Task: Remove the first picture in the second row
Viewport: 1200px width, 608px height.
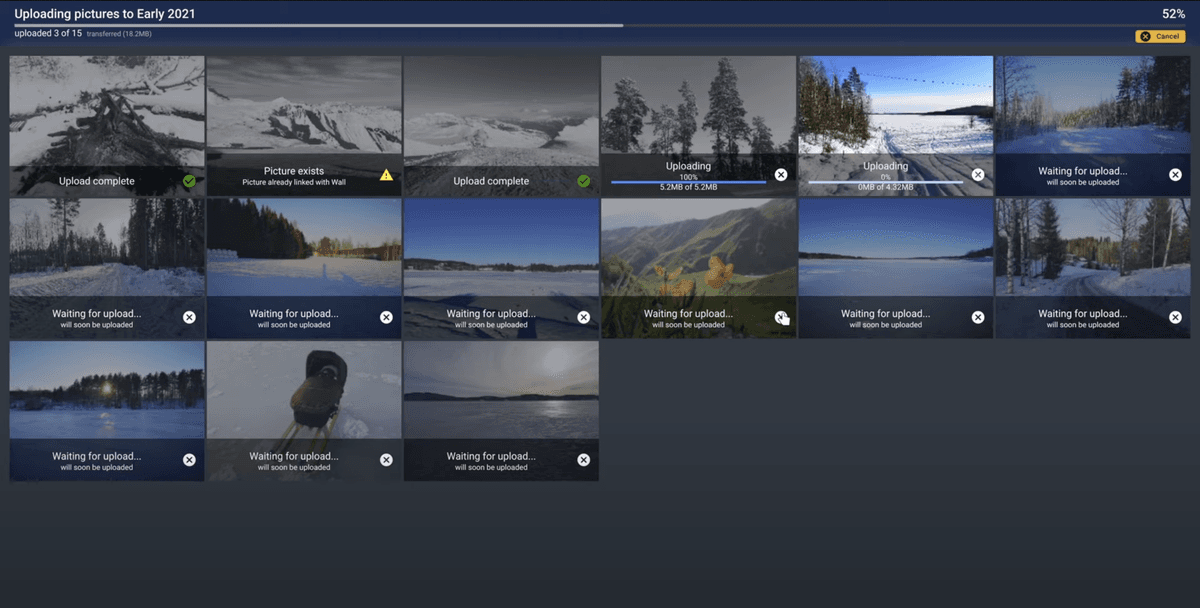Action: point(189,317)
